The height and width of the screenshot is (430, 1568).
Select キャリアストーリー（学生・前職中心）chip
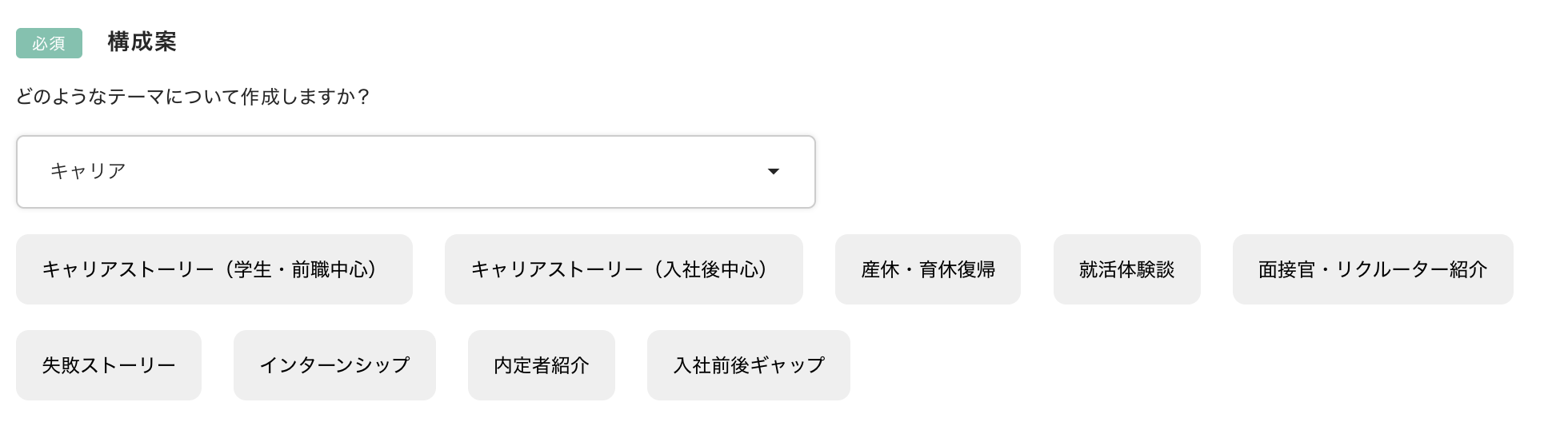point(214,269)
